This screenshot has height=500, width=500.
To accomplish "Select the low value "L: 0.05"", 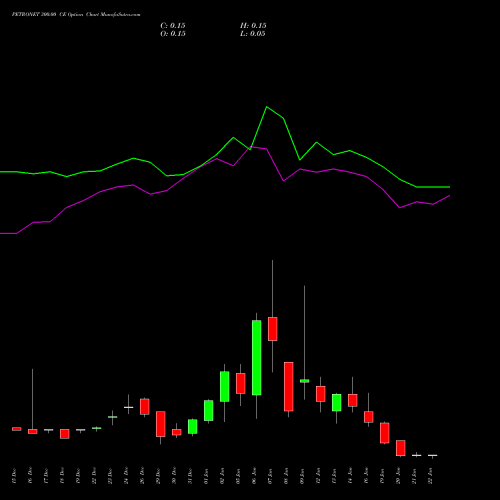I will [253, 34].
